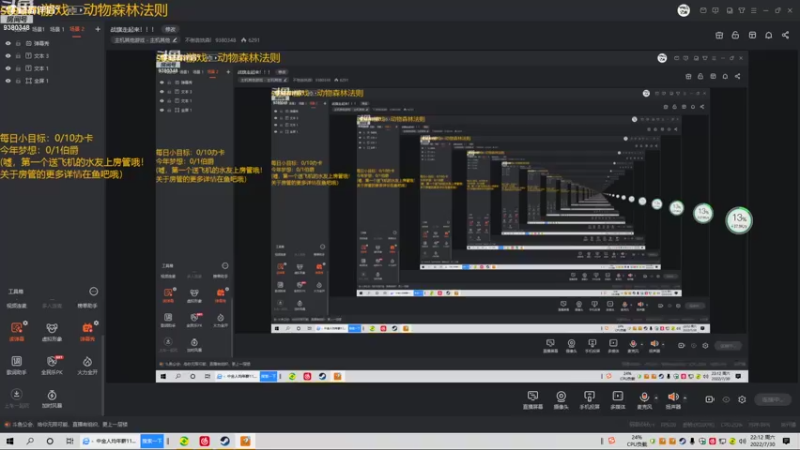Click the unlock icon in top-right toolbar

[735, 35]
